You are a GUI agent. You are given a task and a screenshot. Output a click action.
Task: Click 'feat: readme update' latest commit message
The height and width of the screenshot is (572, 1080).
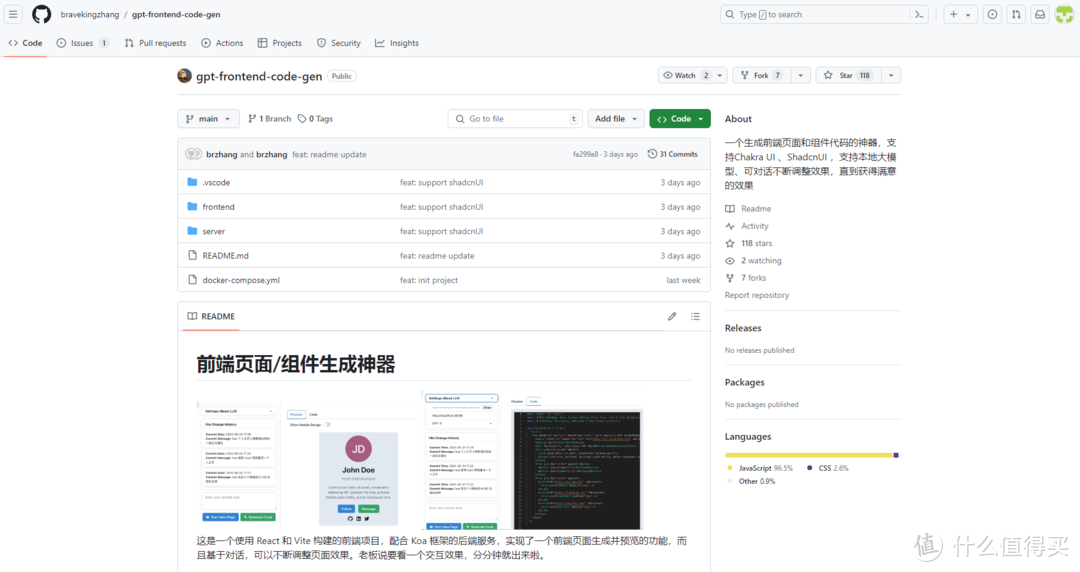[329, 154]
